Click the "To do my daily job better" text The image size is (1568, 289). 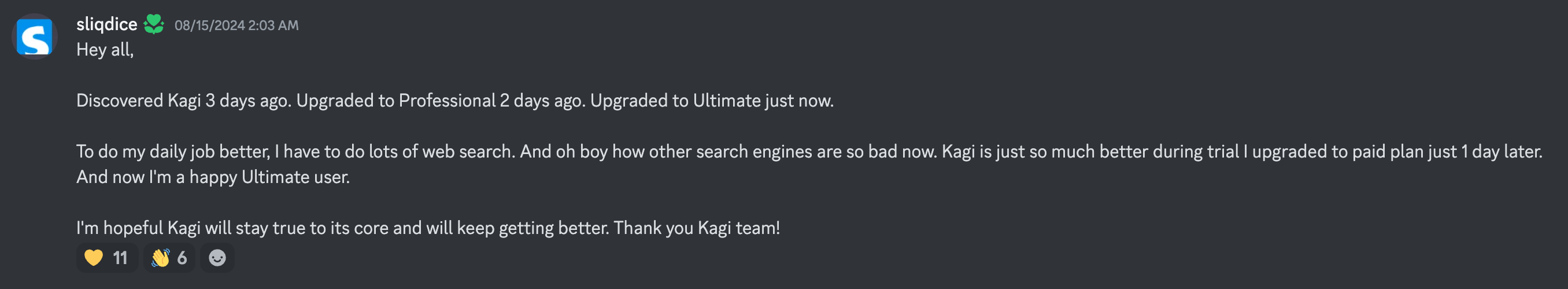click(173, 152)
